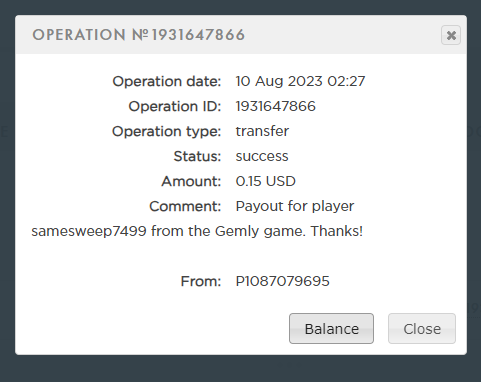
Task: Click the Operation date label
Action: tap(167, 81)
